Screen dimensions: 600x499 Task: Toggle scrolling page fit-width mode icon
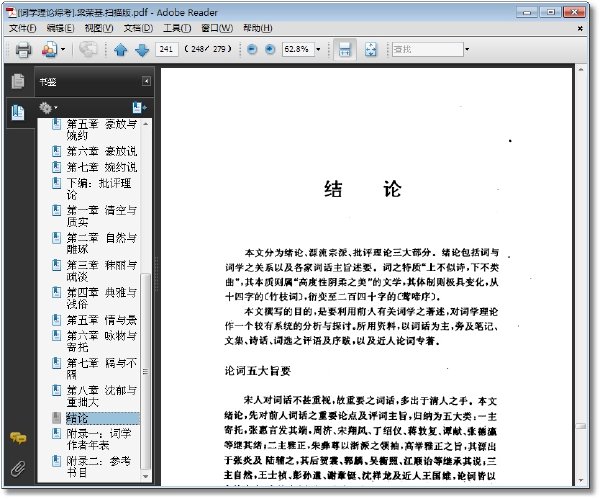345,49
